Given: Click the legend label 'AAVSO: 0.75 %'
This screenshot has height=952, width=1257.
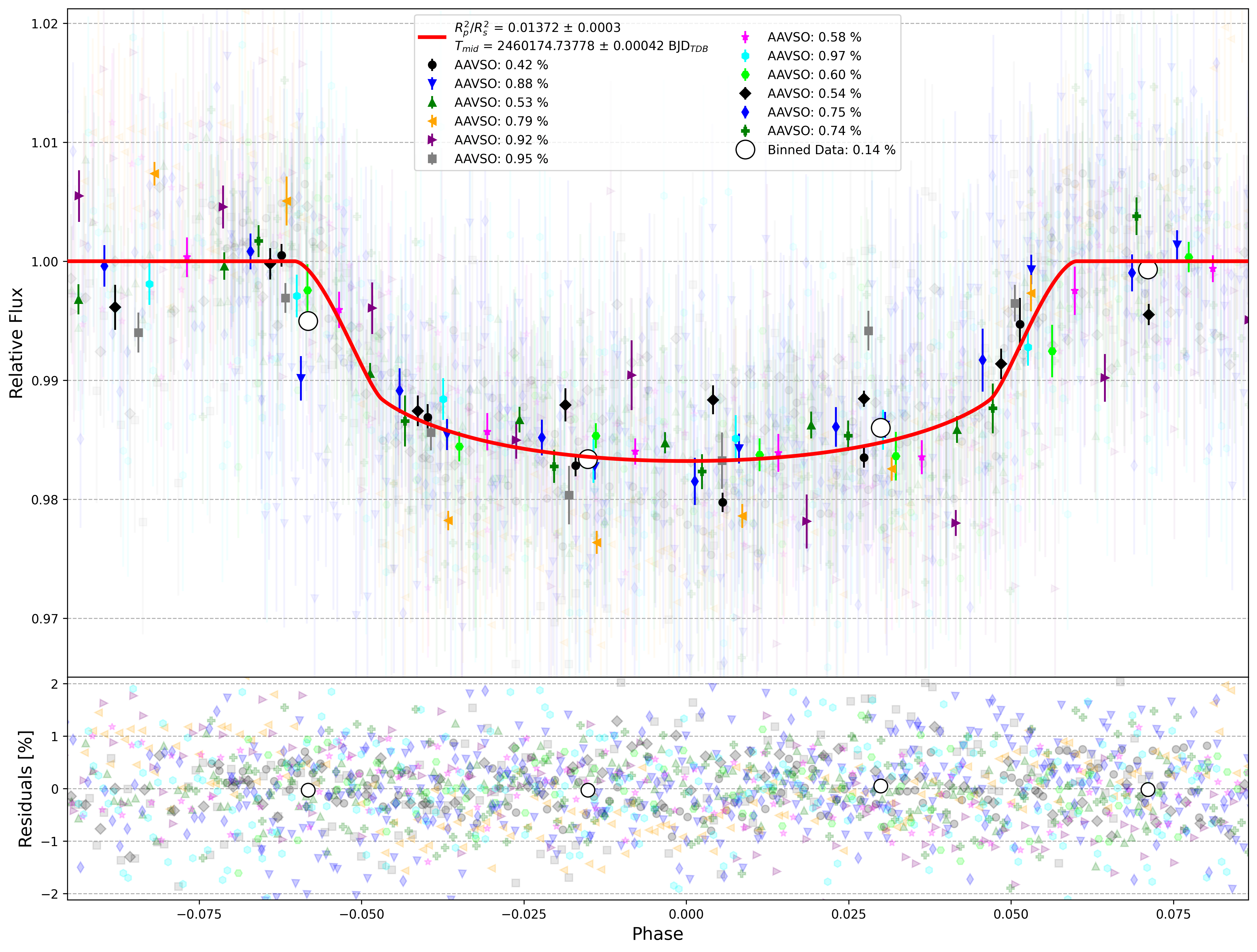Looking at the screenshot, I should click(x=814, y=112).
